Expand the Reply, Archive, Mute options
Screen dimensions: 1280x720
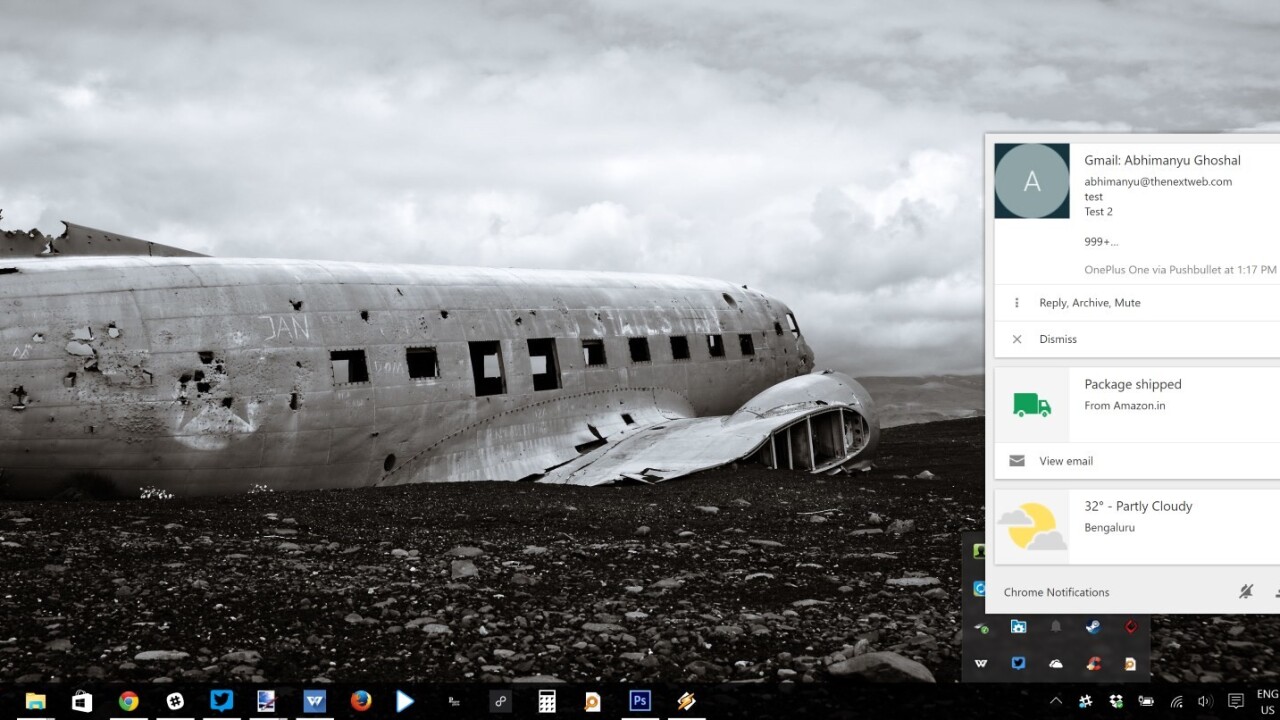coord(1089,303)
